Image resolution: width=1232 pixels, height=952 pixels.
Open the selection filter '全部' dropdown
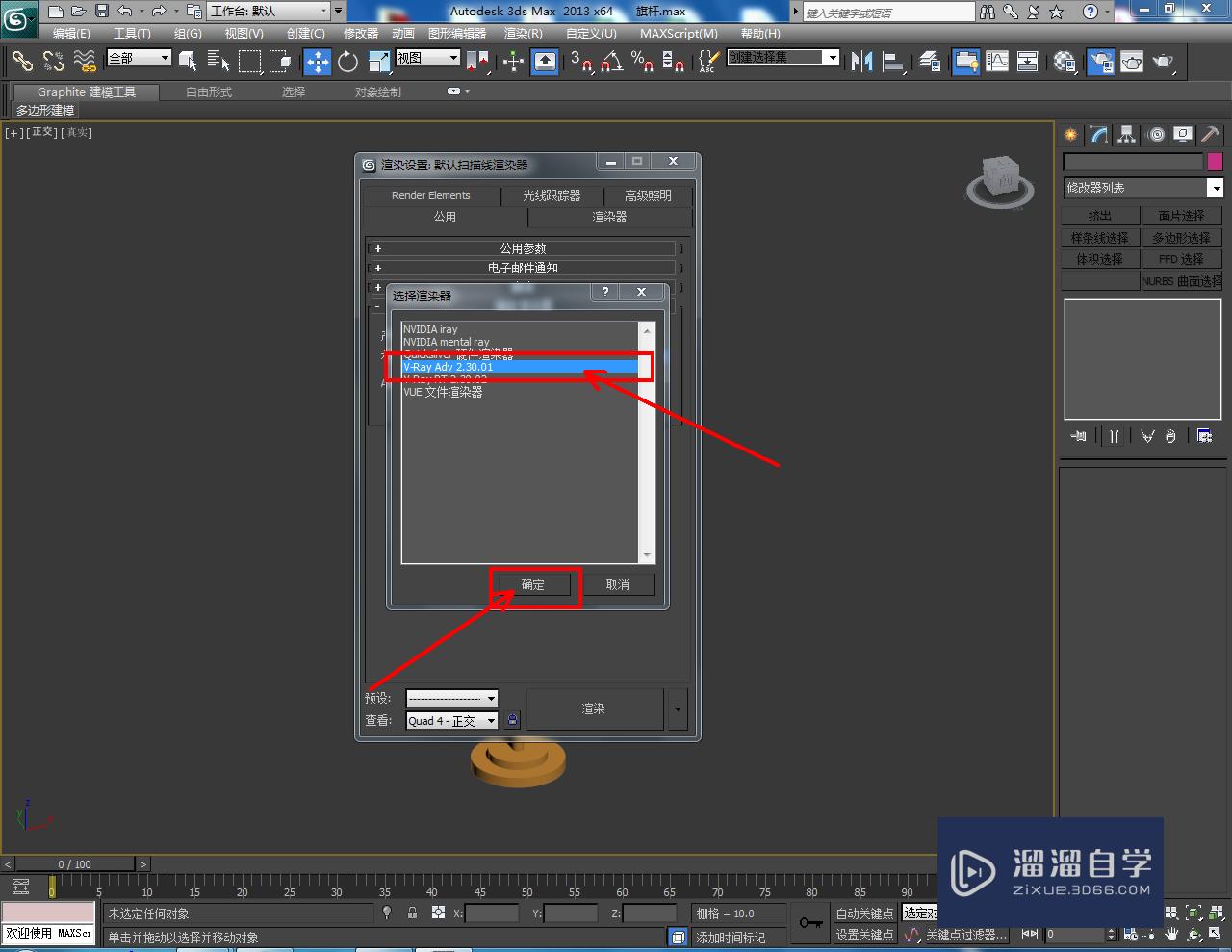(139, 58)
